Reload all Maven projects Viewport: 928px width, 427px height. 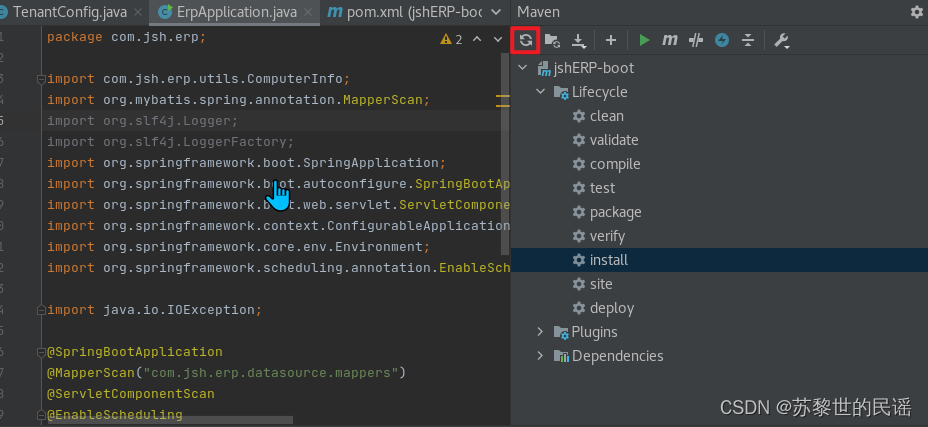(526, 40)
